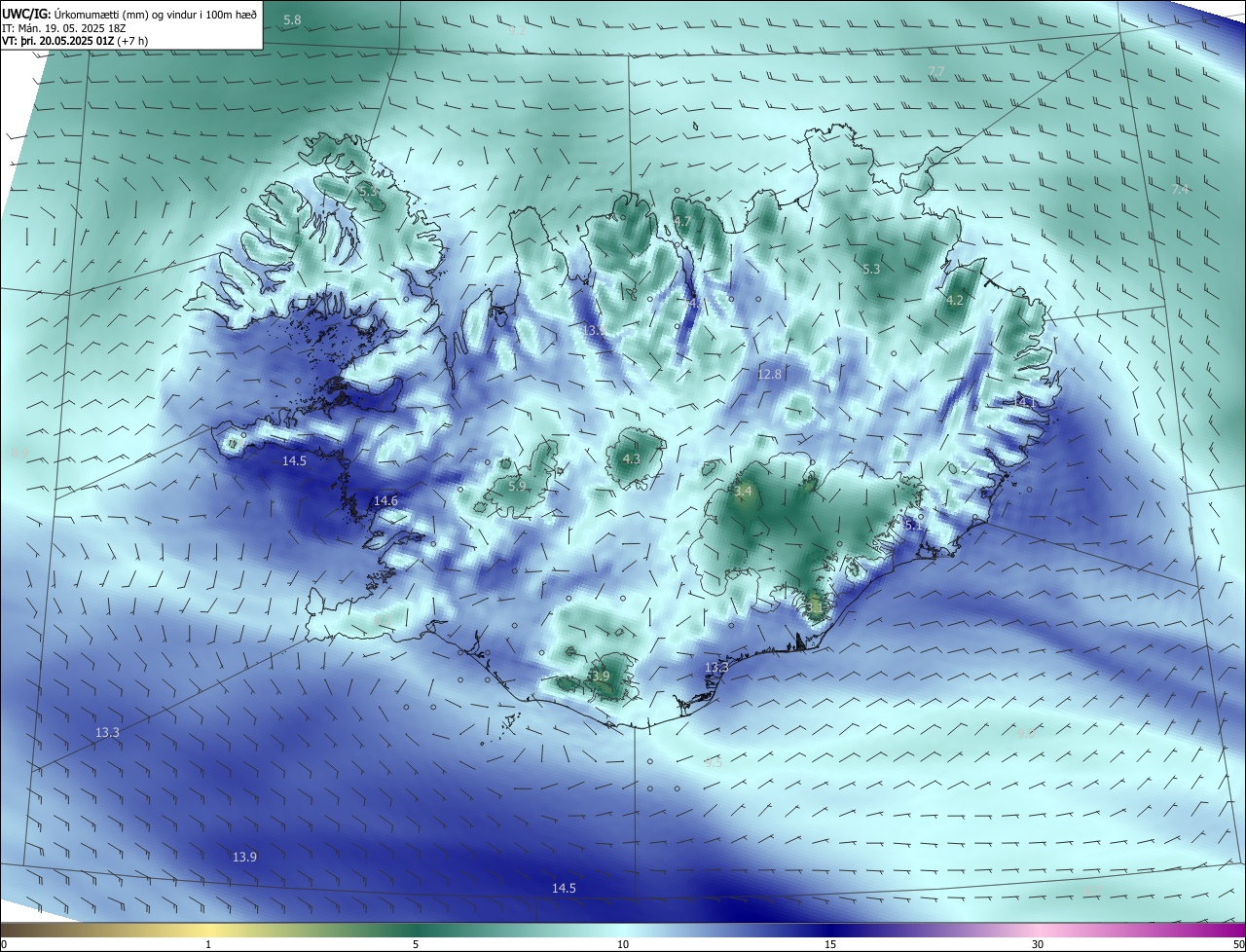Click the 15 tick on the color scale

tap(830, 944)
